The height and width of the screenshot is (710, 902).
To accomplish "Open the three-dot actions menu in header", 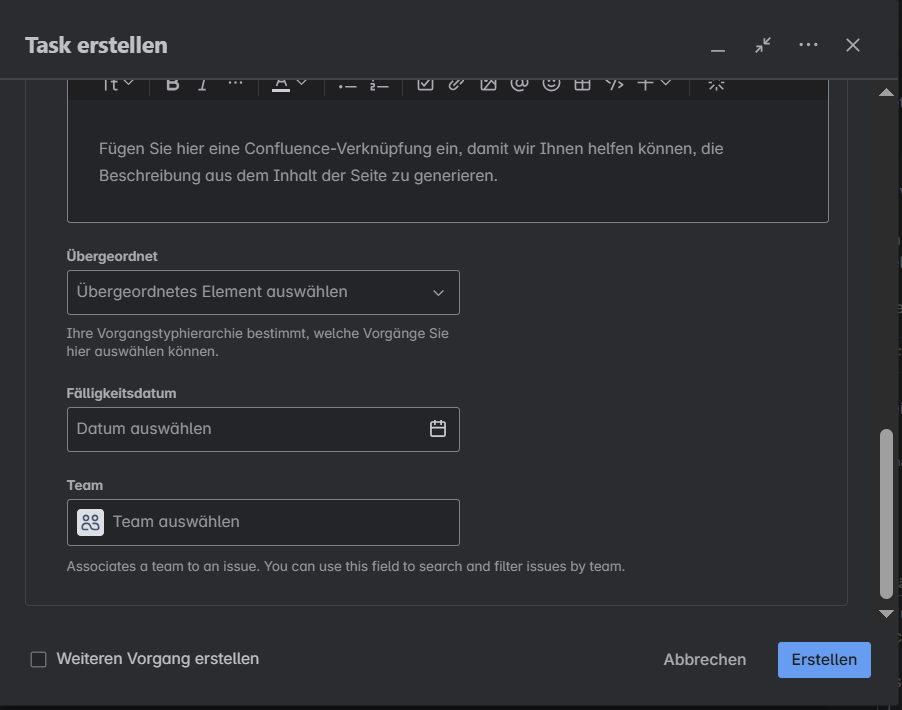I will tap(808, 45).
